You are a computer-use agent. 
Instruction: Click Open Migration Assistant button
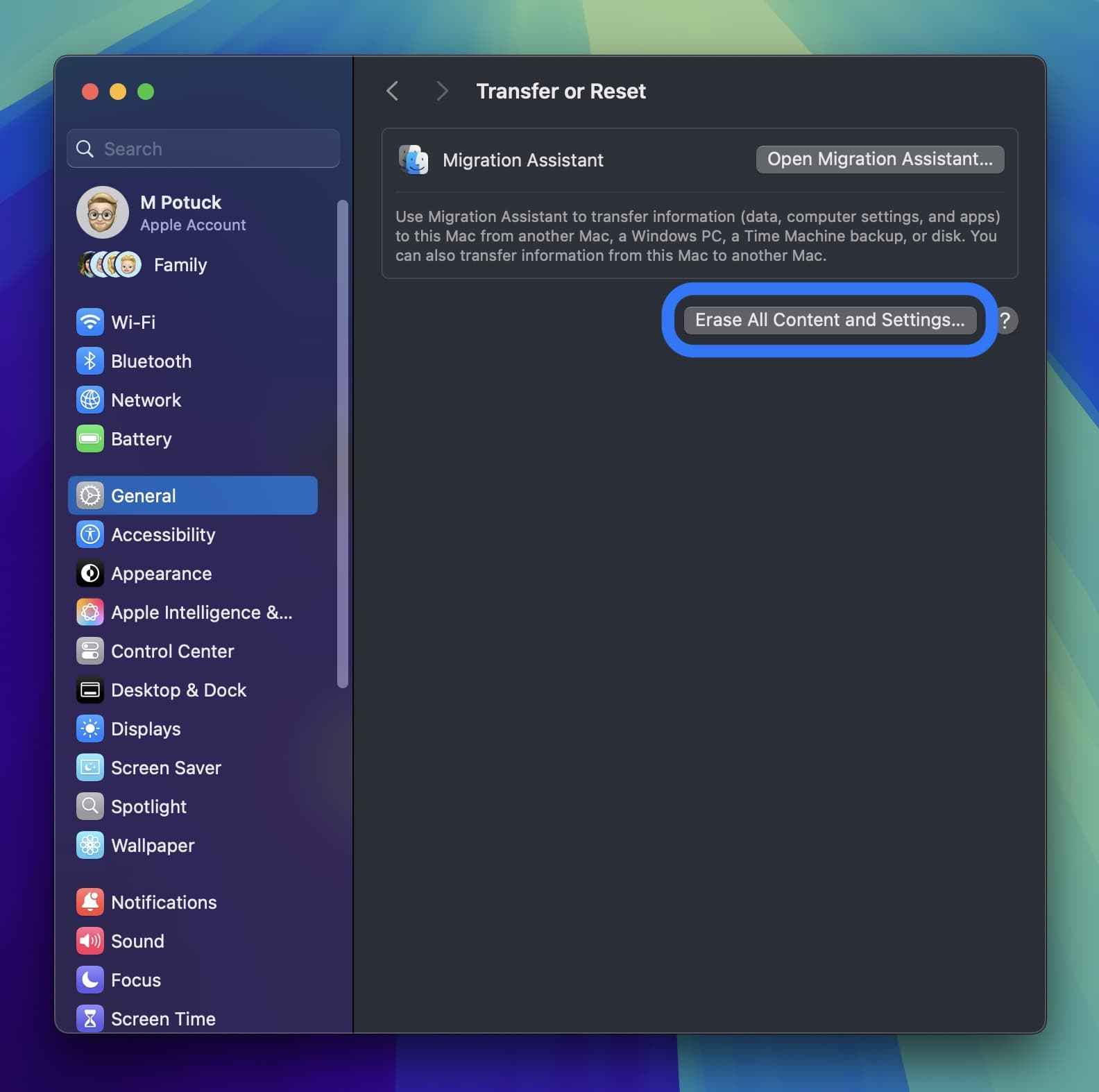[880, 159]
